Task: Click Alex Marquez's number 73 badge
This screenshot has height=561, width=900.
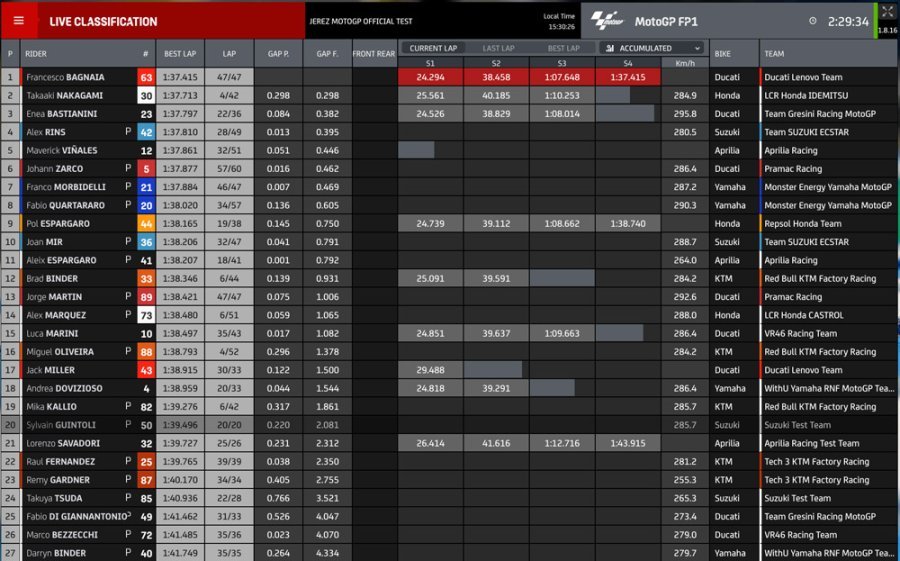Action: click(x=146, y=315)
